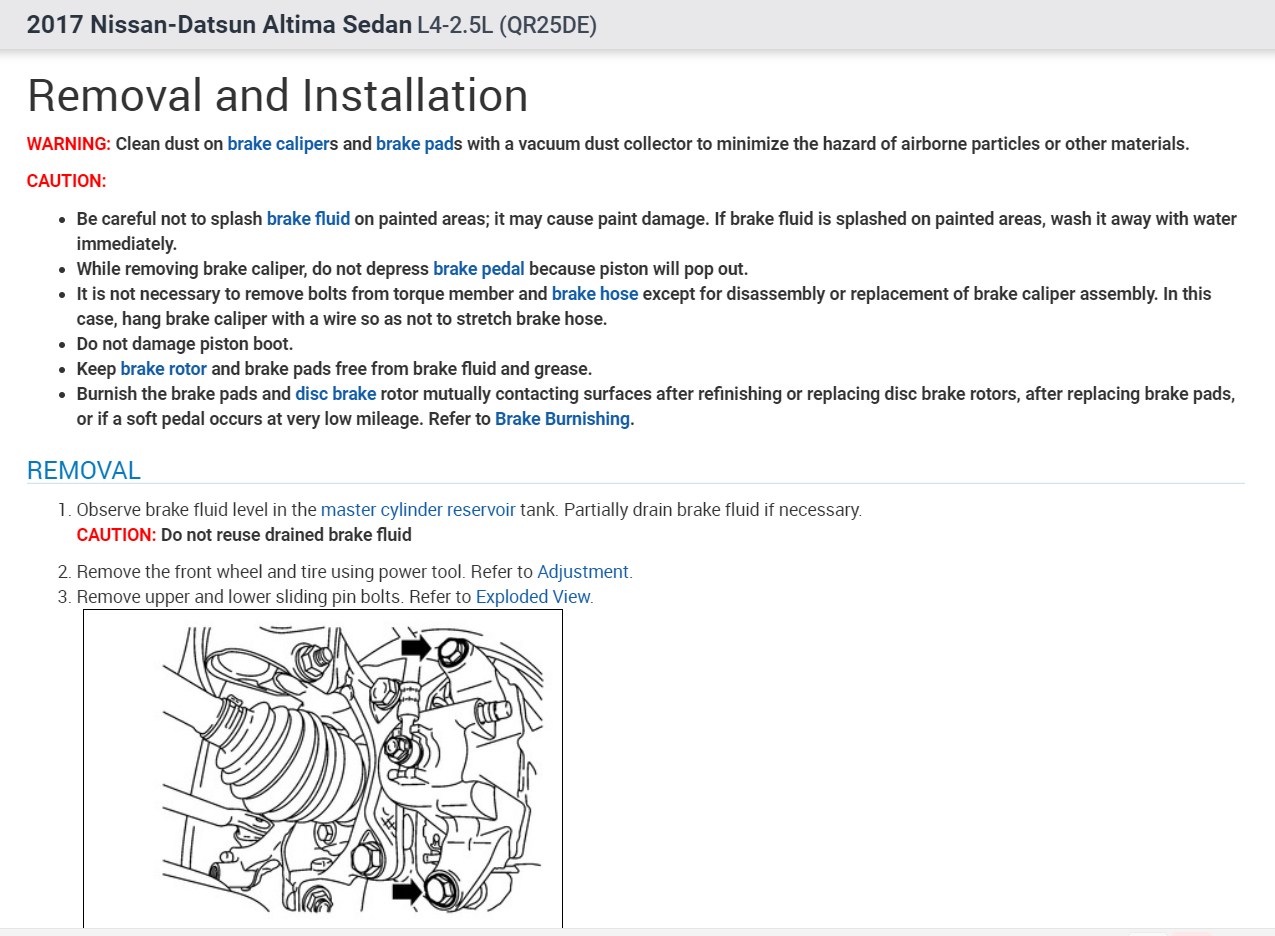Image resolution: width=1275 pixels, height=936 pixels.
Task: Open the brake caliper link in warning
Action: 278,143
